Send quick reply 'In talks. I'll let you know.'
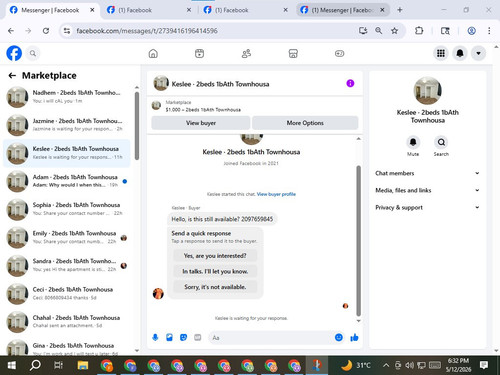The height and width of the screenshot is (375, 500). click(x=215, y=271)
